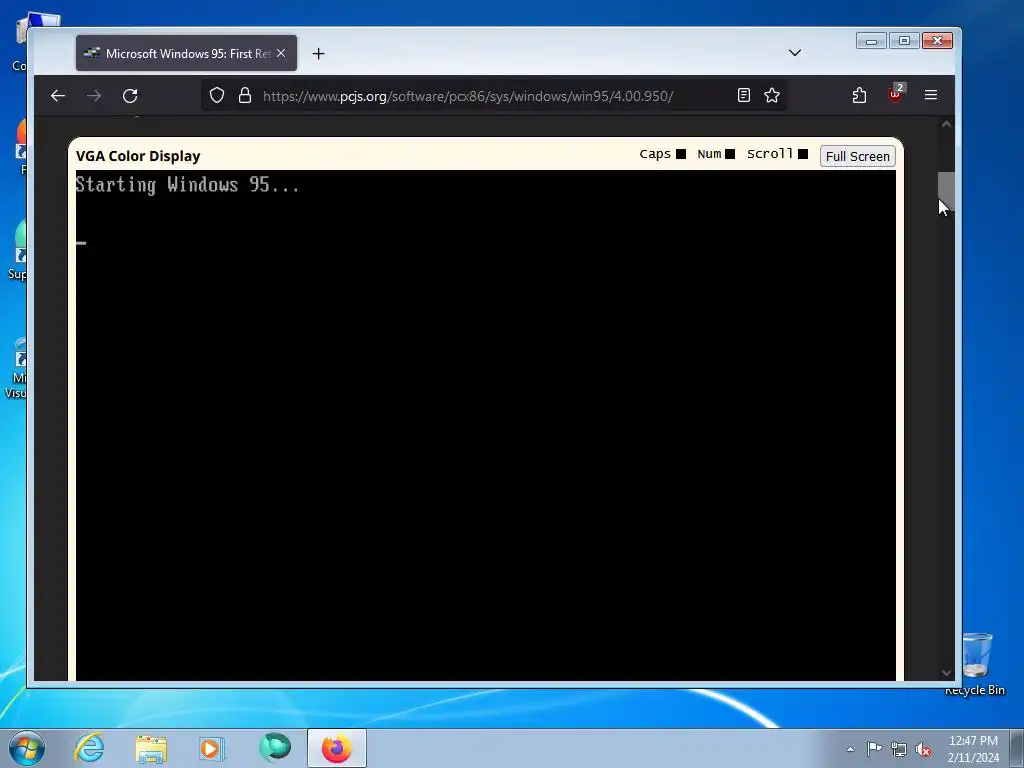Screen dimensions: 1024x768
Task: Open the Extensions puzzle icon
Action: pos(859,95)
